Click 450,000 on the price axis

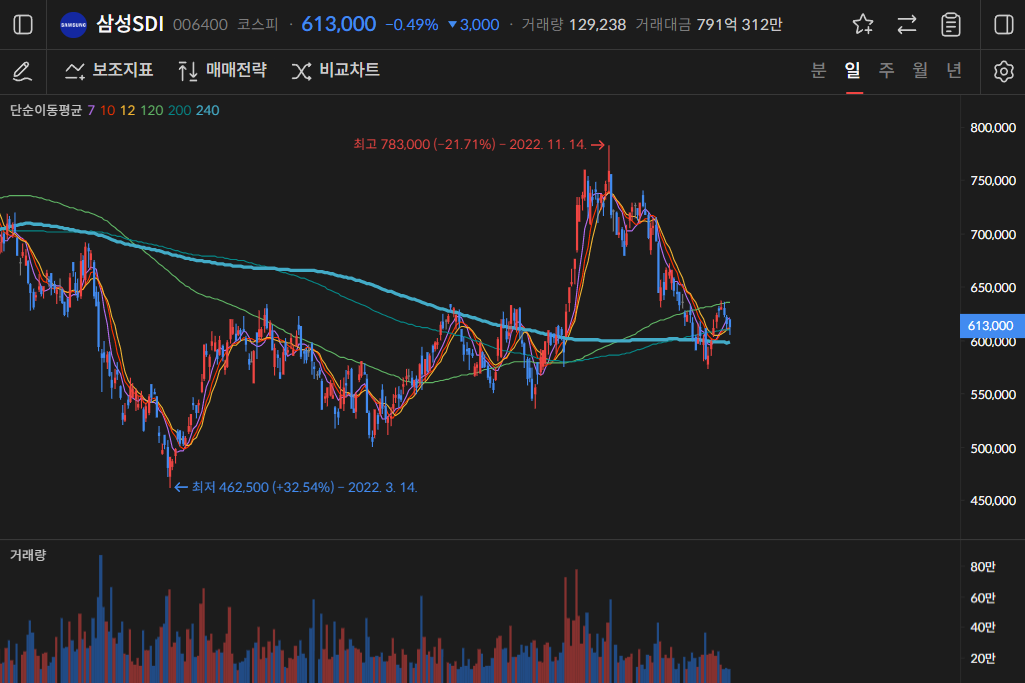coord(993,501)
